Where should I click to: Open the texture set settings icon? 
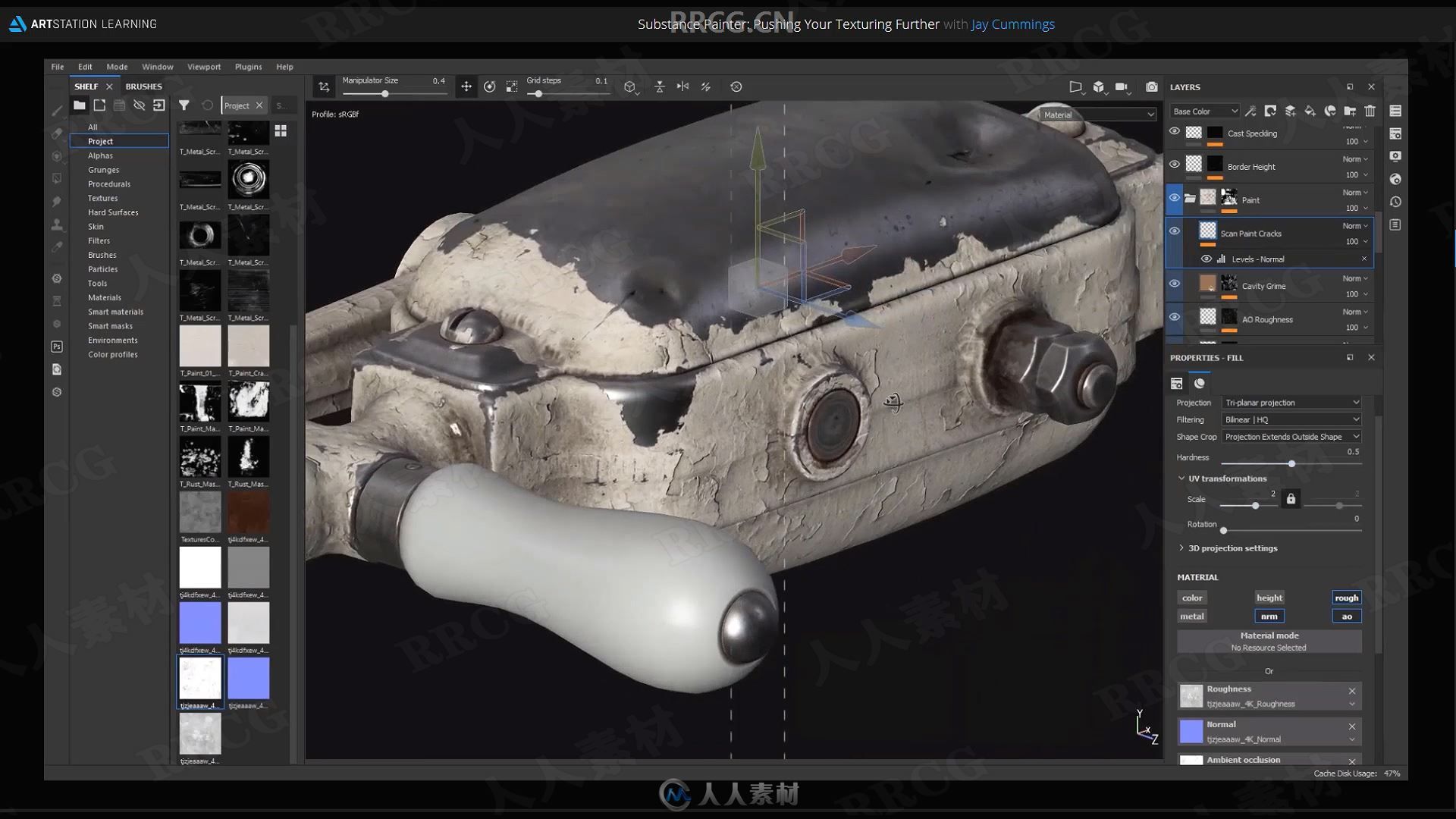pyautogui.click(x=1395, y=133)
